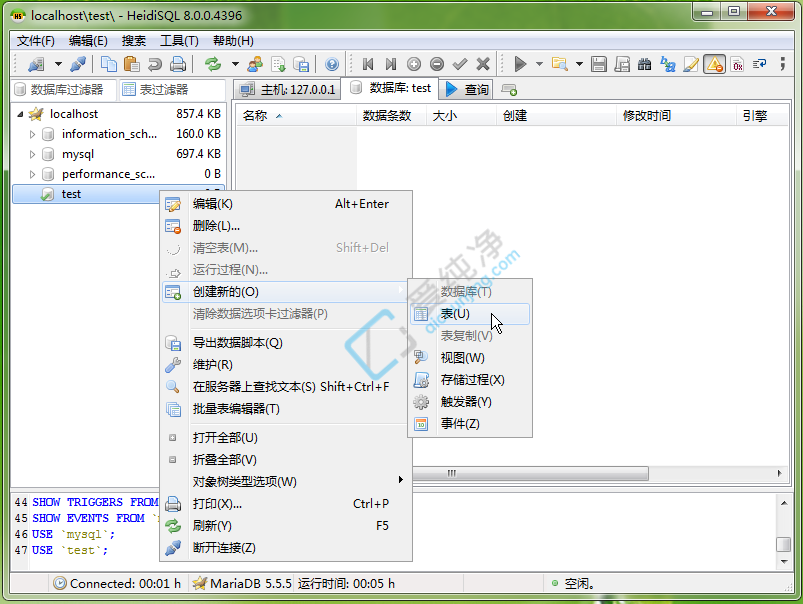Expand the information_sch... database node
Viewport: 803px width, 604px height.
32,134
